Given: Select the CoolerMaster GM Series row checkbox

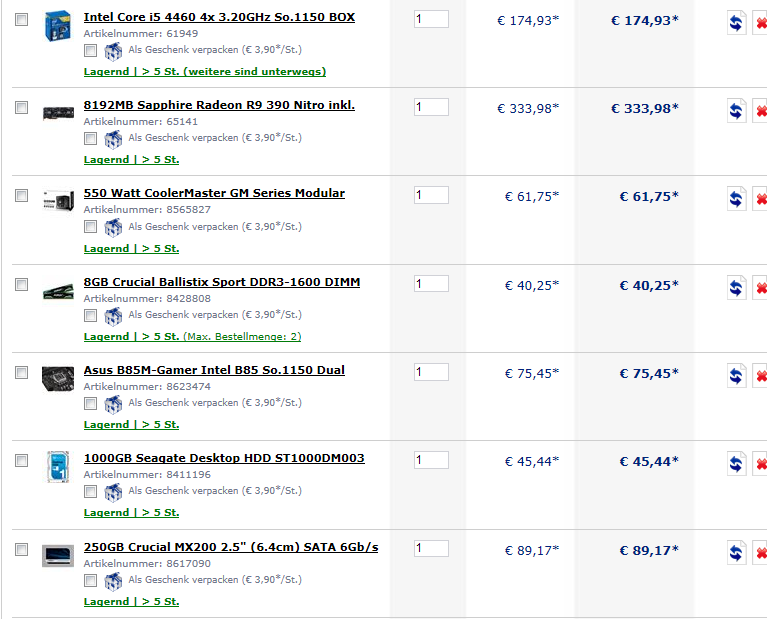Looking at the screenshot, I should (22, 196).
